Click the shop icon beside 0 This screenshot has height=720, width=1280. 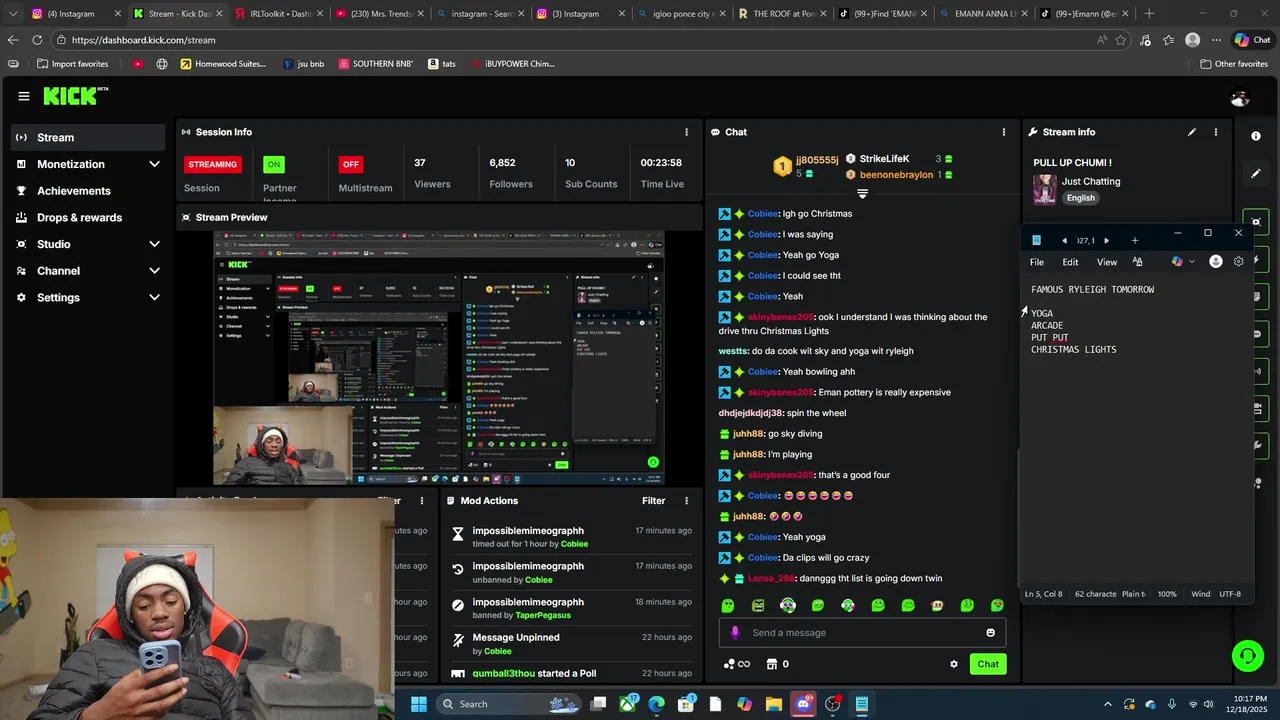pos(772,664)
